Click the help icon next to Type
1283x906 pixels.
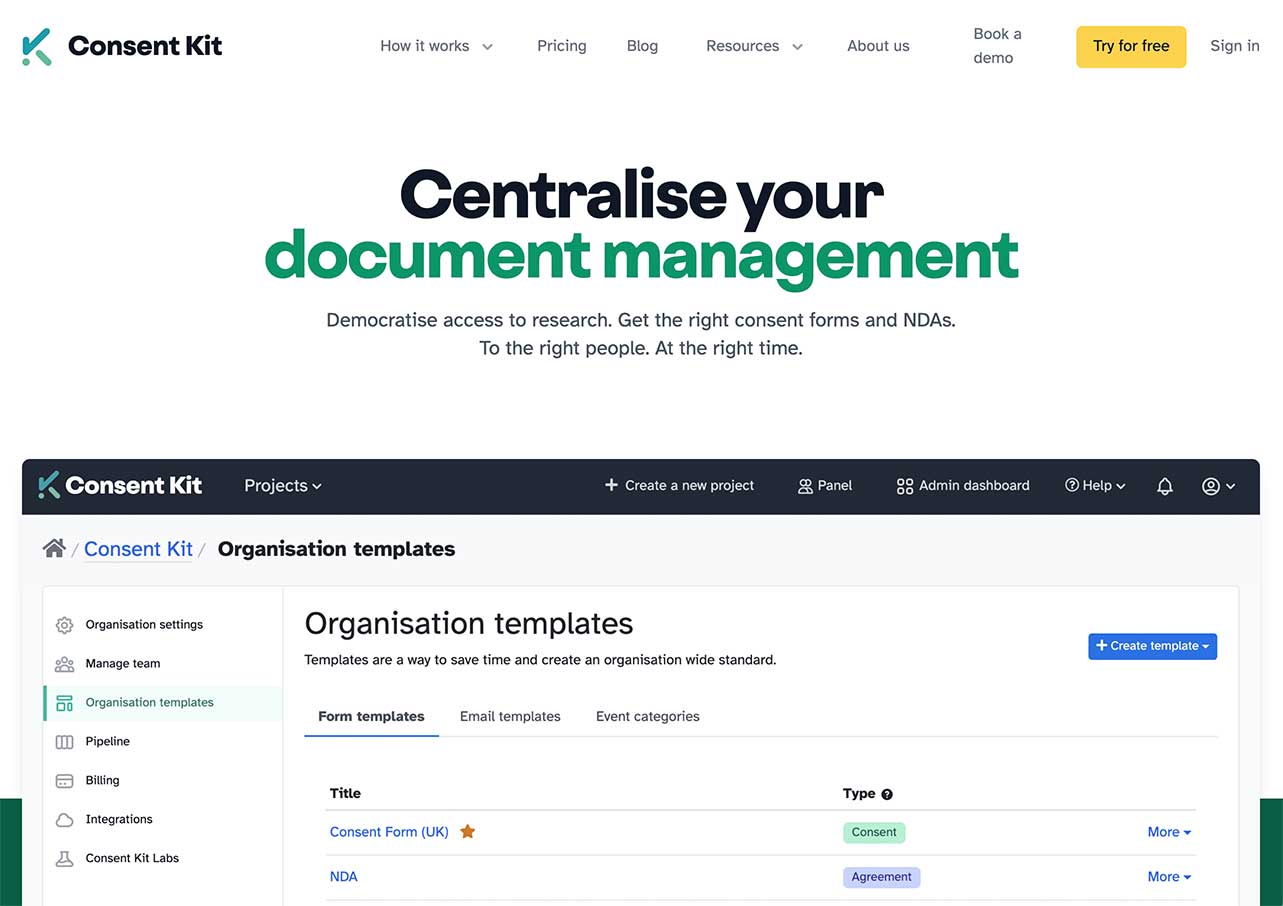(886, 794)
